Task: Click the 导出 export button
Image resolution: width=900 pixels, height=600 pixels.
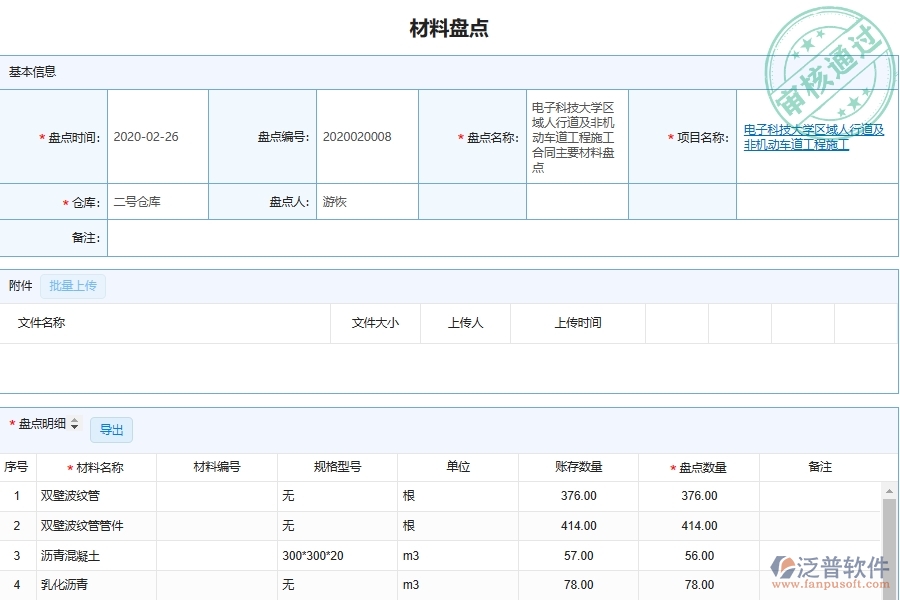Action: point(111,429)
